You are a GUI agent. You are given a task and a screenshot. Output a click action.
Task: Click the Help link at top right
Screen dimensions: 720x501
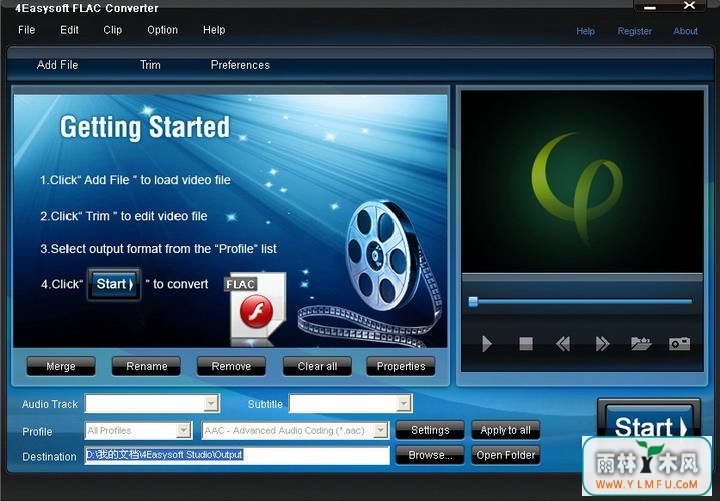tap(585, 31)
